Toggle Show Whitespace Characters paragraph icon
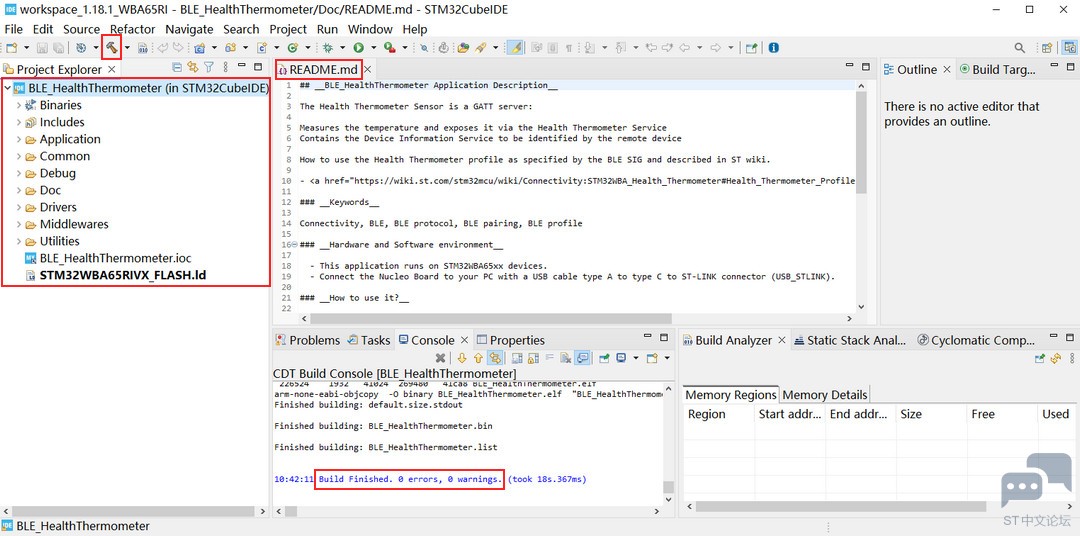 (569, 48)
